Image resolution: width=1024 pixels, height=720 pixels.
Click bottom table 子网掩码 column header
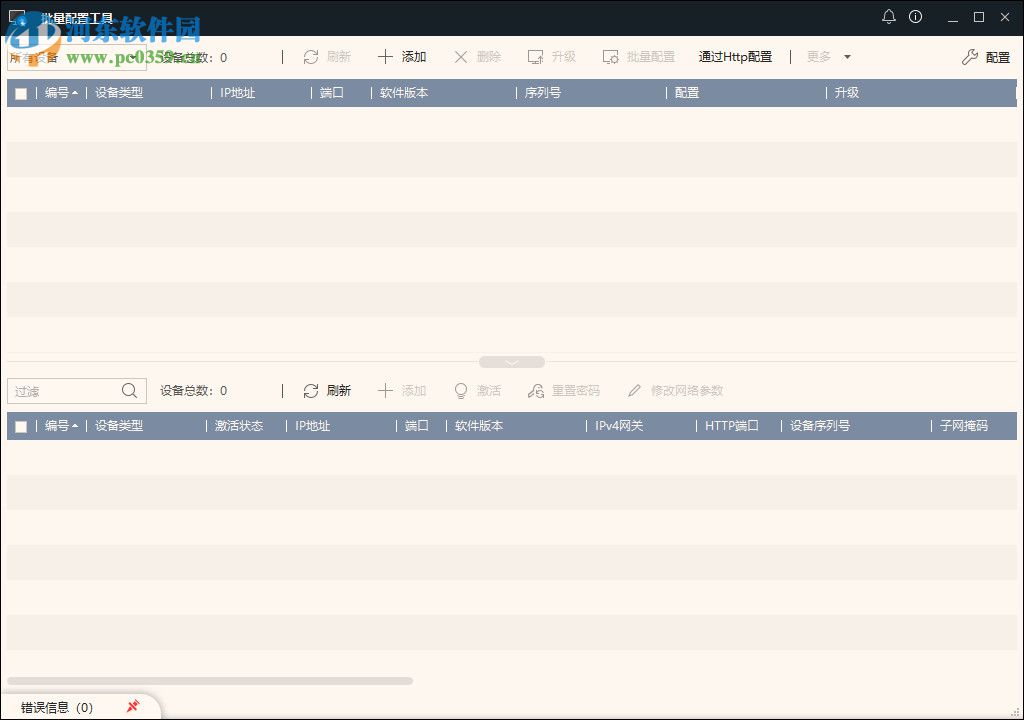pyautogui.click(x=964, y=426)
